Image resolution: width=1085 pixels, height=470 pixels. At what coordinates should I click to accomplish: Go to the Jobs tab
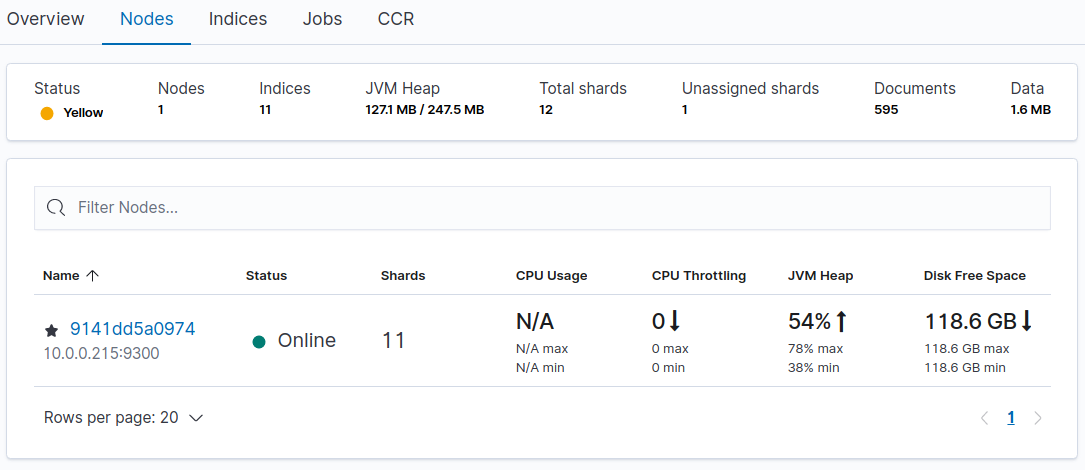pyautogui.click(x=322, y=19)
